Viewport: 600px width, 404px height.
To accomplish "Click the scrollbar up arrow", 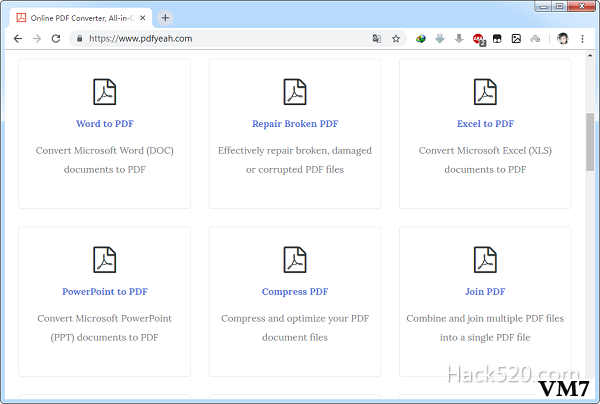I will 590,56.
